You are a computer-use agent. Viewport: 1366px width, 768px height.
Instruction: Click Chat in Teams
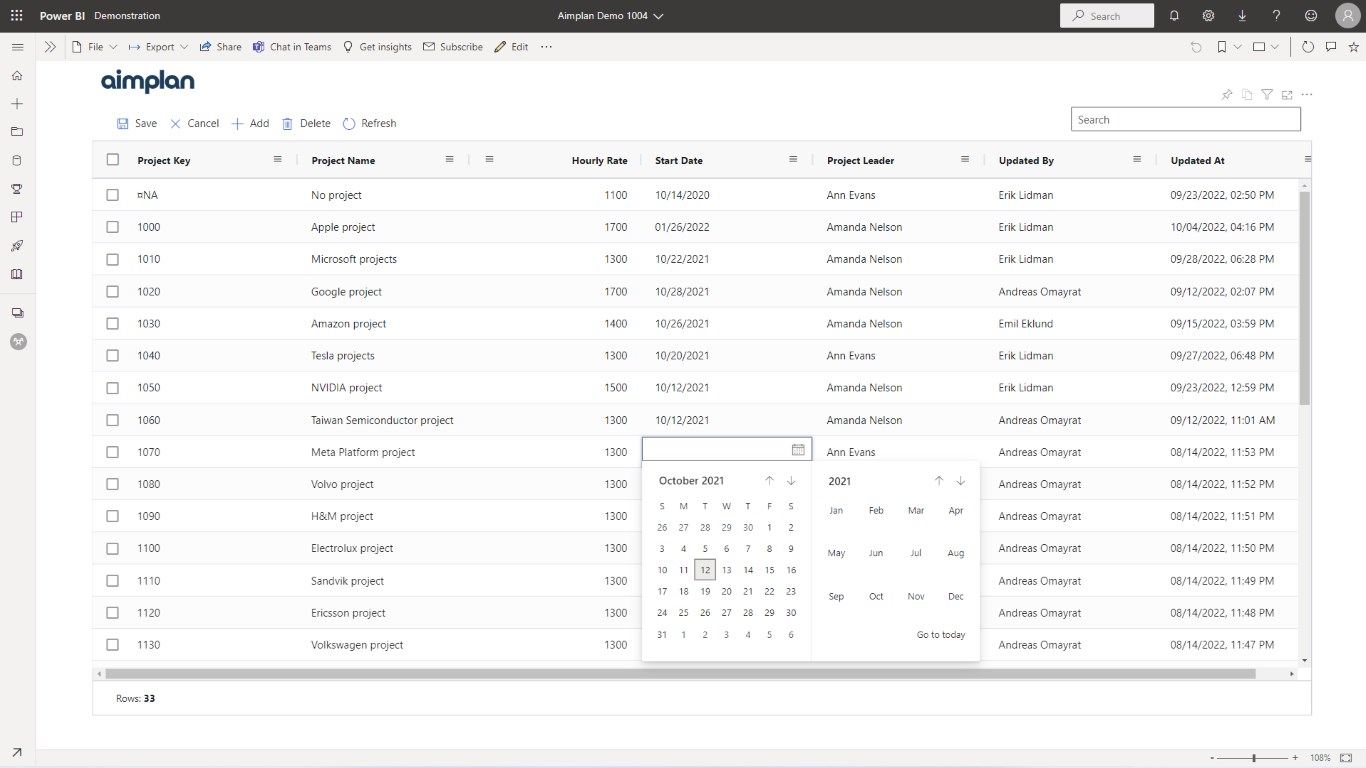tap(292, 47)
